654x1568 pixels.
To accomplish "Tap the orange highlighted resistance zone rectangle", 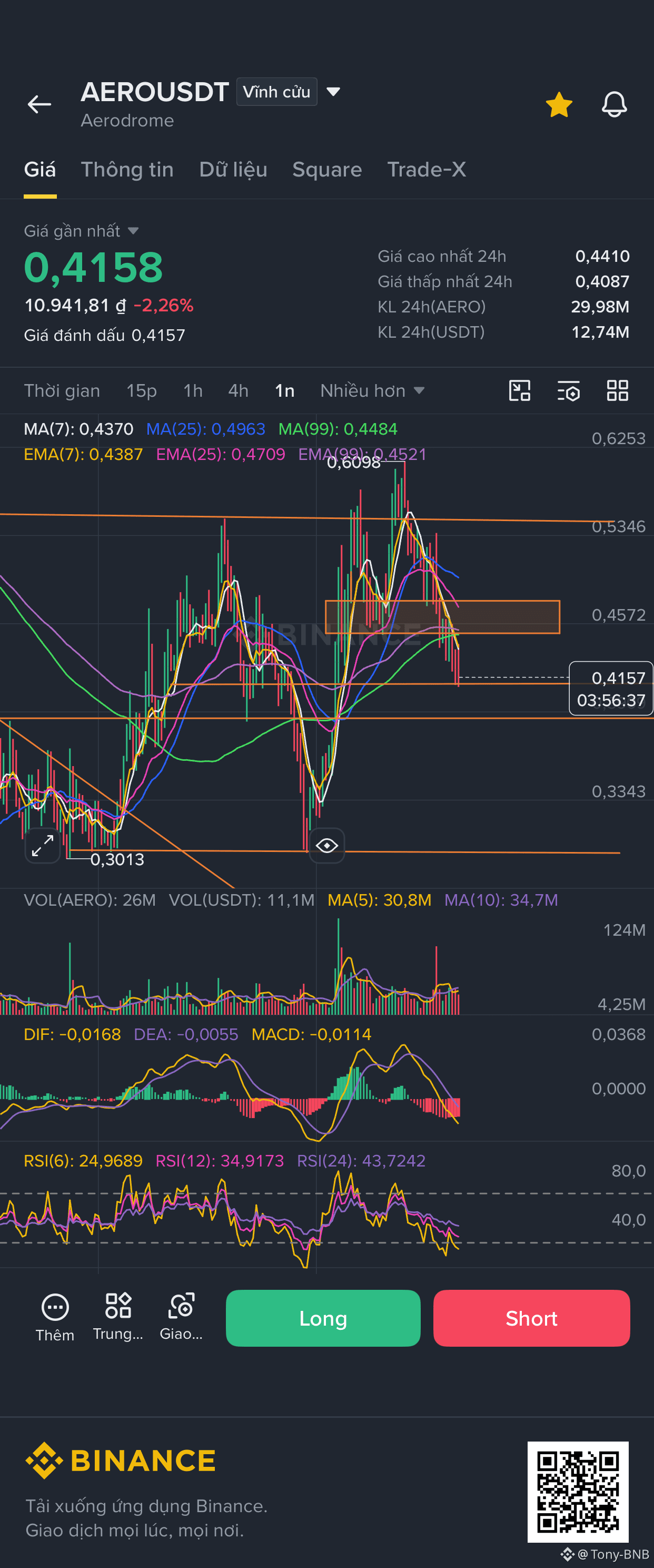I will [442, 616].
